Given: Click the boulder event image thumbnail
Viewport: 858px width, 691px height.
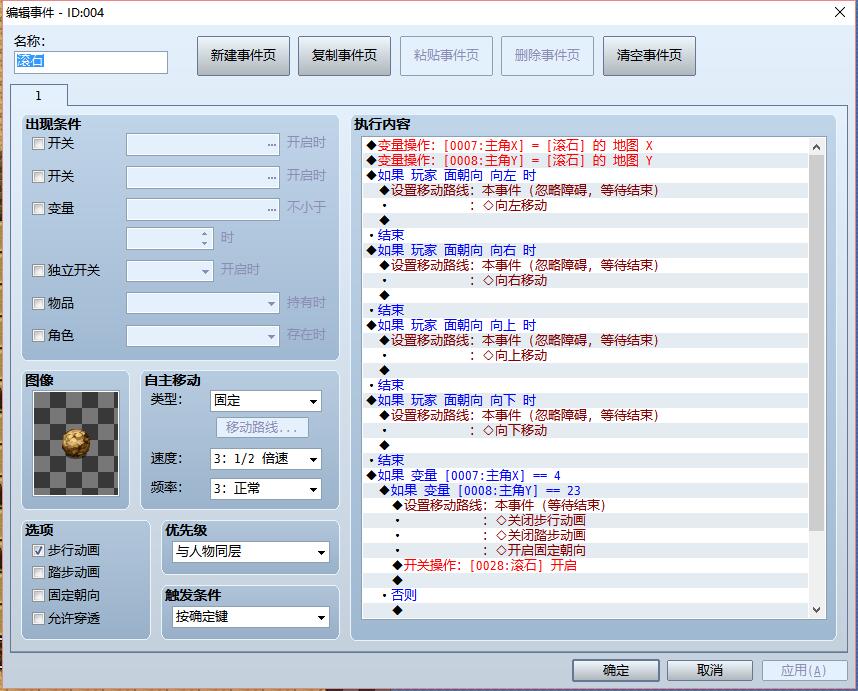Looking at the screenshot, I should 76,443.
